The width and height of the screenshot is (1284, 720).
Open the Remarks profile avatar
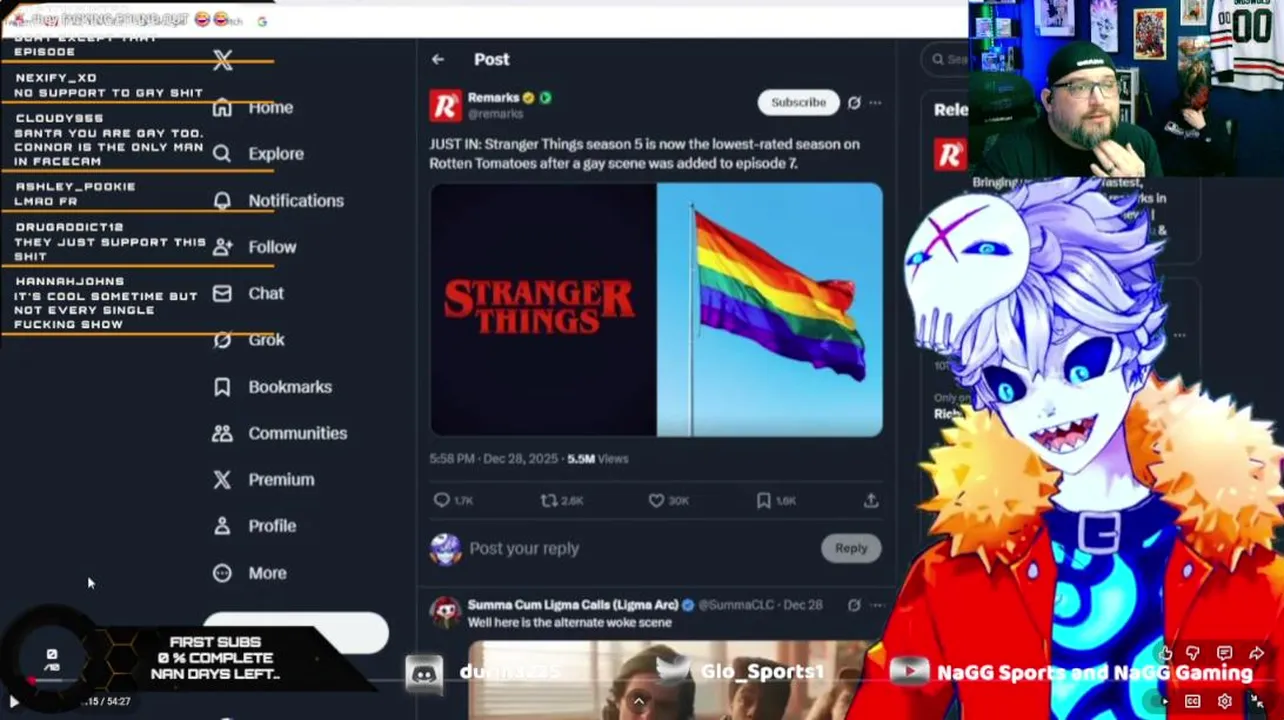[x=446, y=105]
